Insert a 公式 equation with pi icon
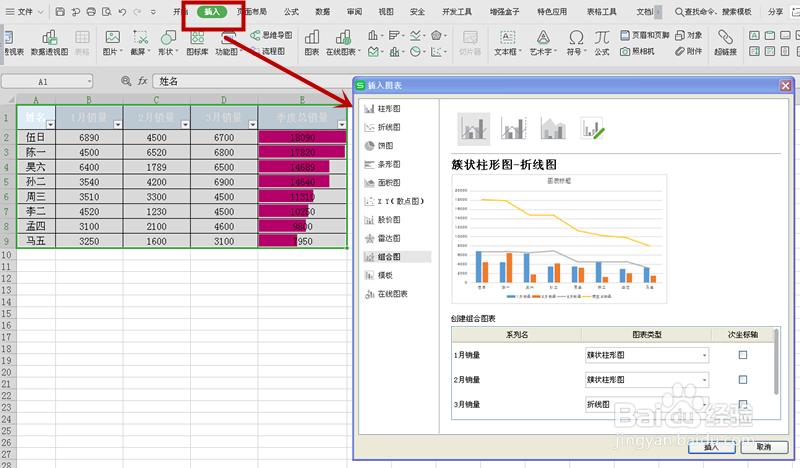The width and height of the screenshot is (800, 468). (602, 43)
